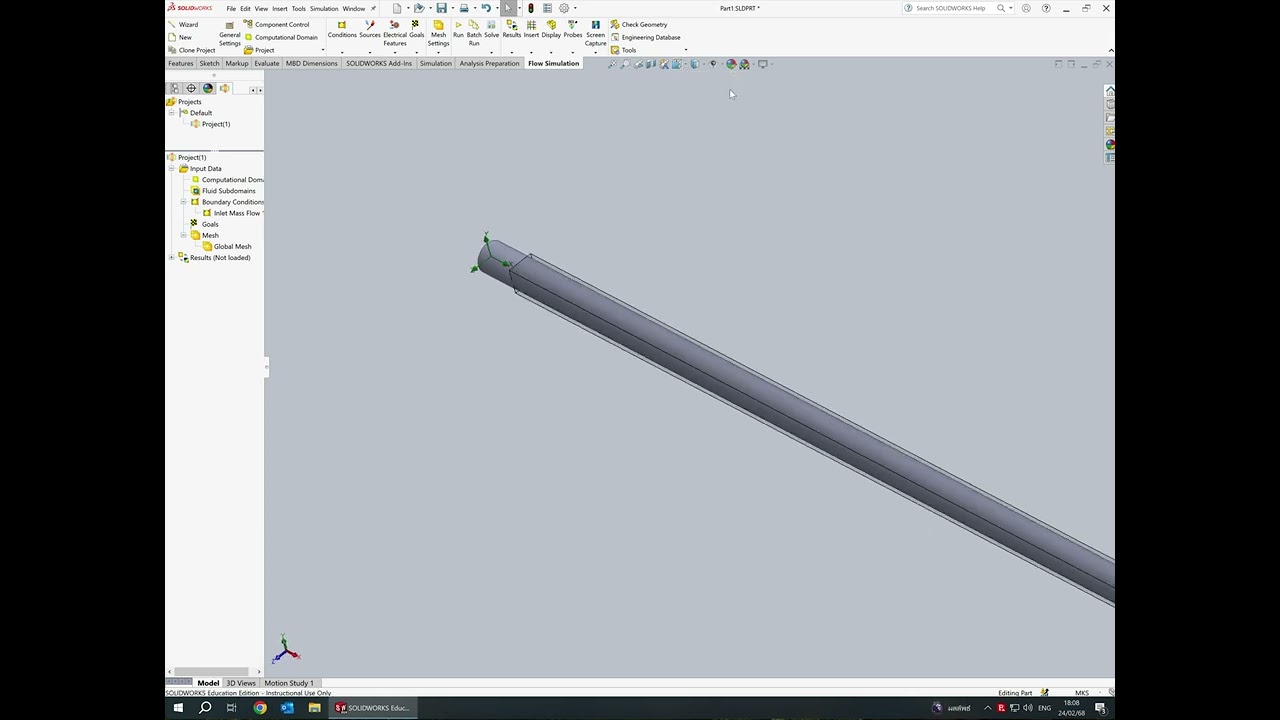1280x720 pixels.
Task: Collapse the Boundary Conditions node
Action: 183,202
